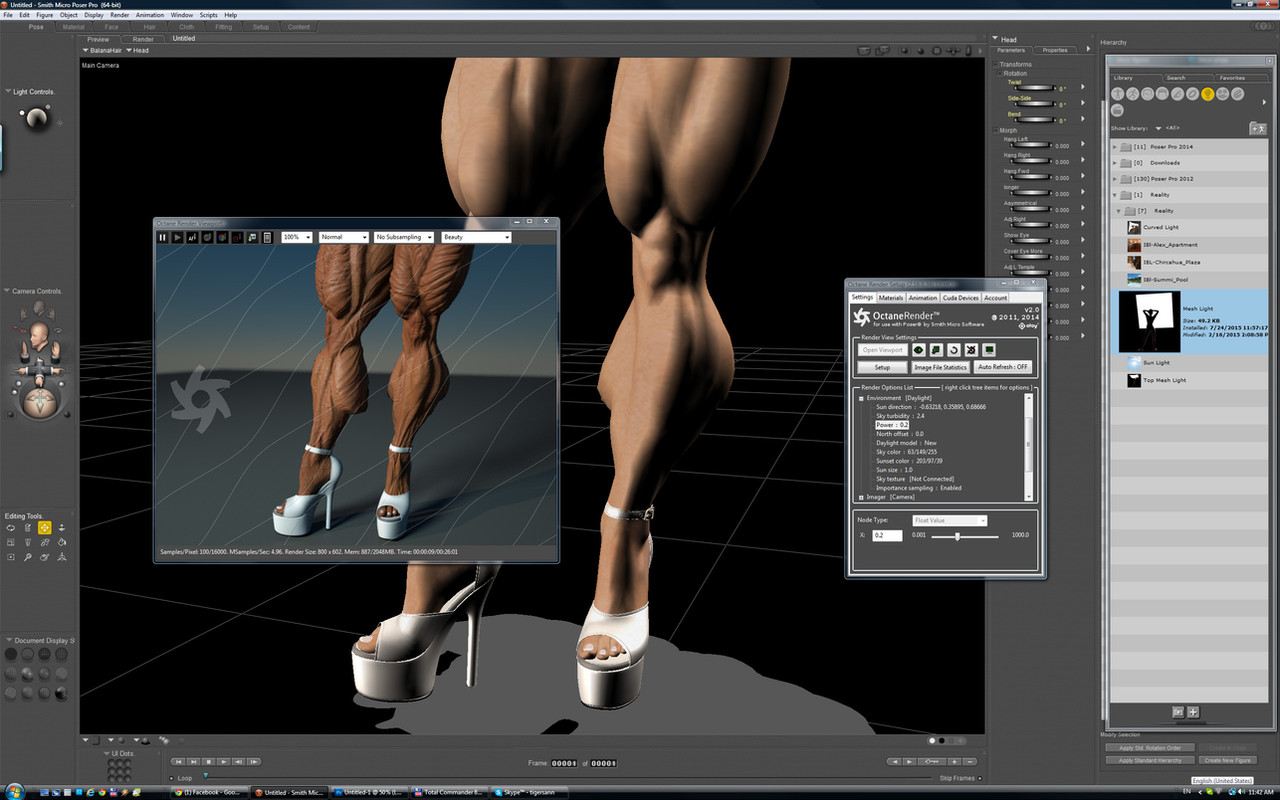Collapse the Environment [Daylight] tree node
The width and height of the screenshot is (1280, 800).
(x=861, y=398)
